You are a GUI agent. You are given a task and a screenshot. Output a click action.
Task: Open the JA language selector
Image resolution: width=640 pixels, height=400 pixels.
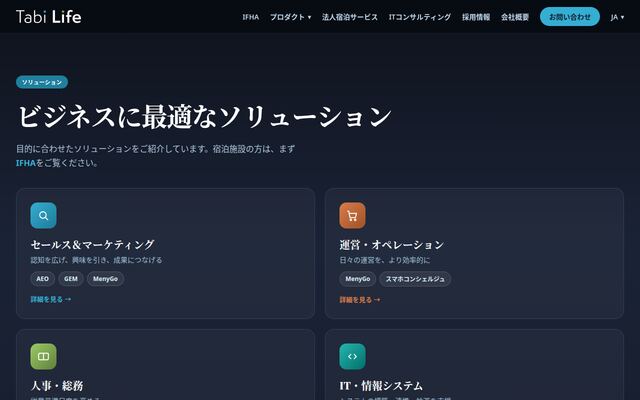pyautogui.click(x=617, y=17)
